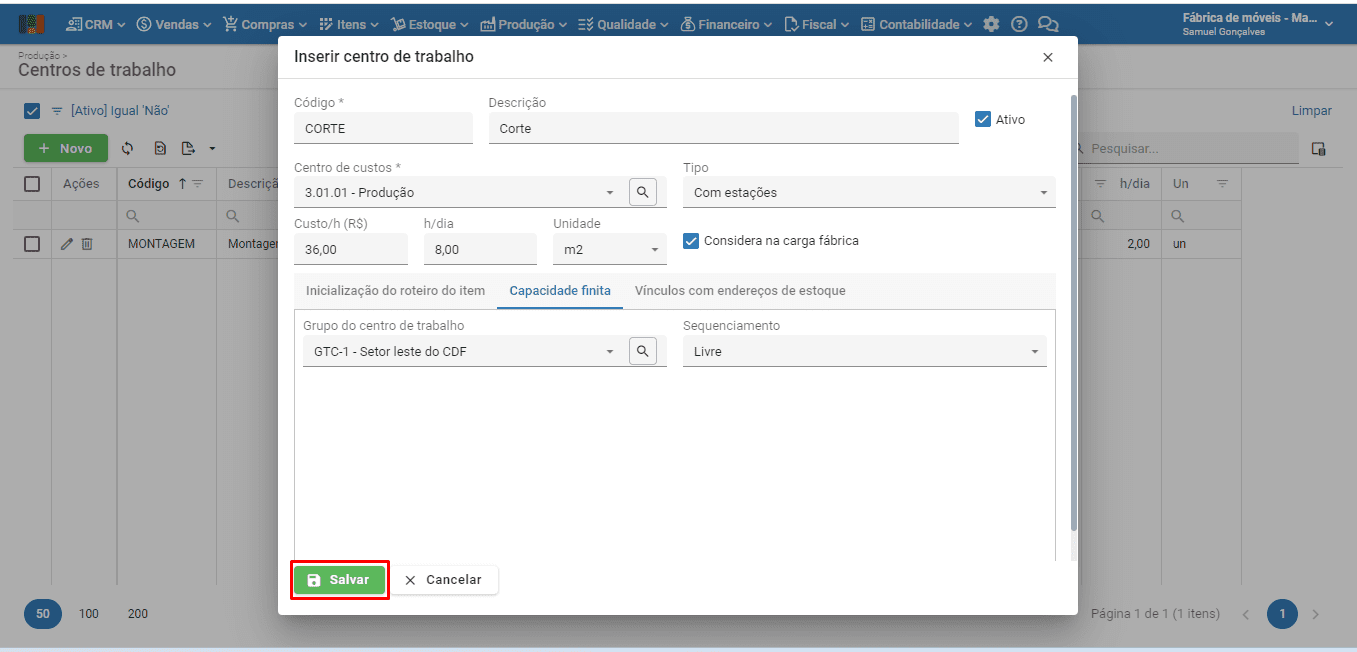Search Centro de custos with magnifier icon

(x=642, y=192)
